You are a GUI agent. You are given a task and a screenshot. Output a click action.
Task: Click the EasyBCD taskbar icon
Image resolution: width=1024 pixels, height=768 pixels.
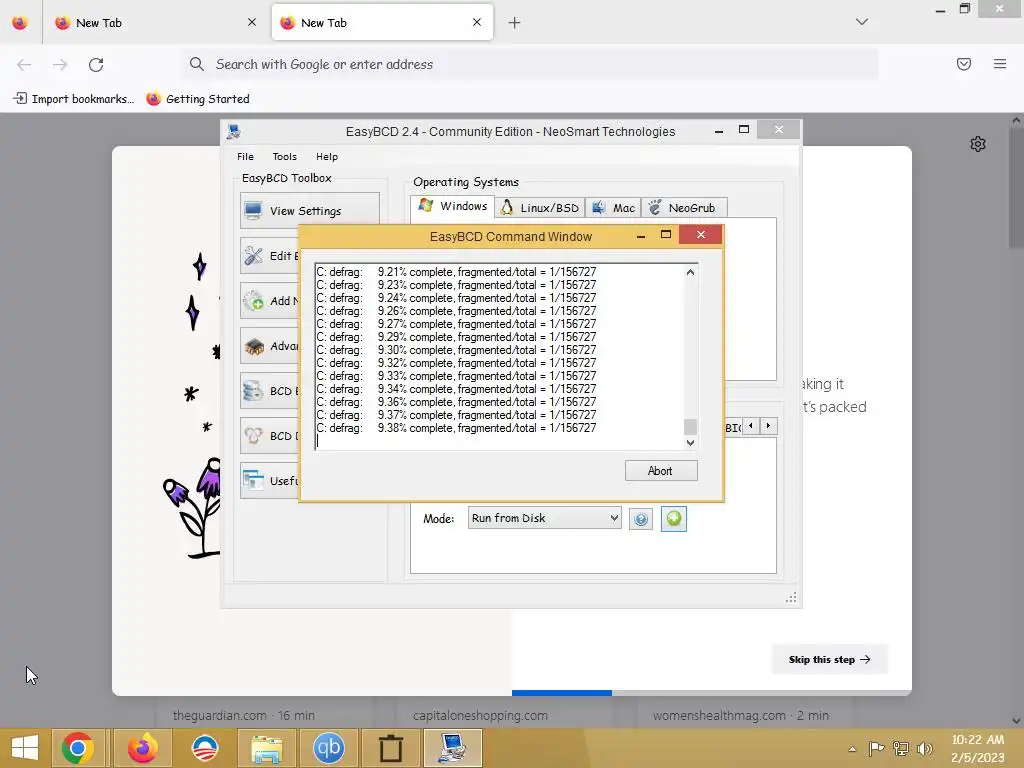[x=453, y=748]
